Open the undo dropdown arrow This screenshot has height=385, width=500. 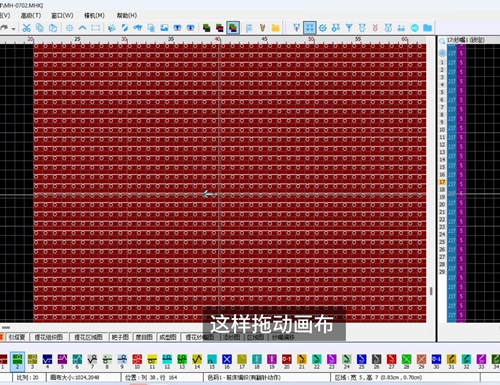13,29
